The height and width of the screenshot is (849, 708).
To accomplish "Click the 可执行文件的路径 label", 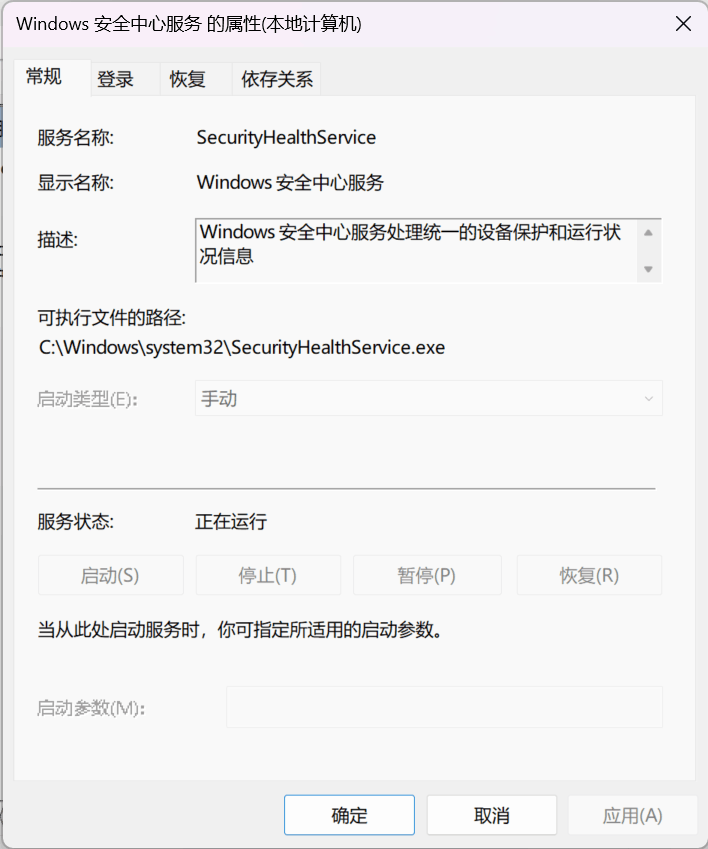I will [112, 318].
